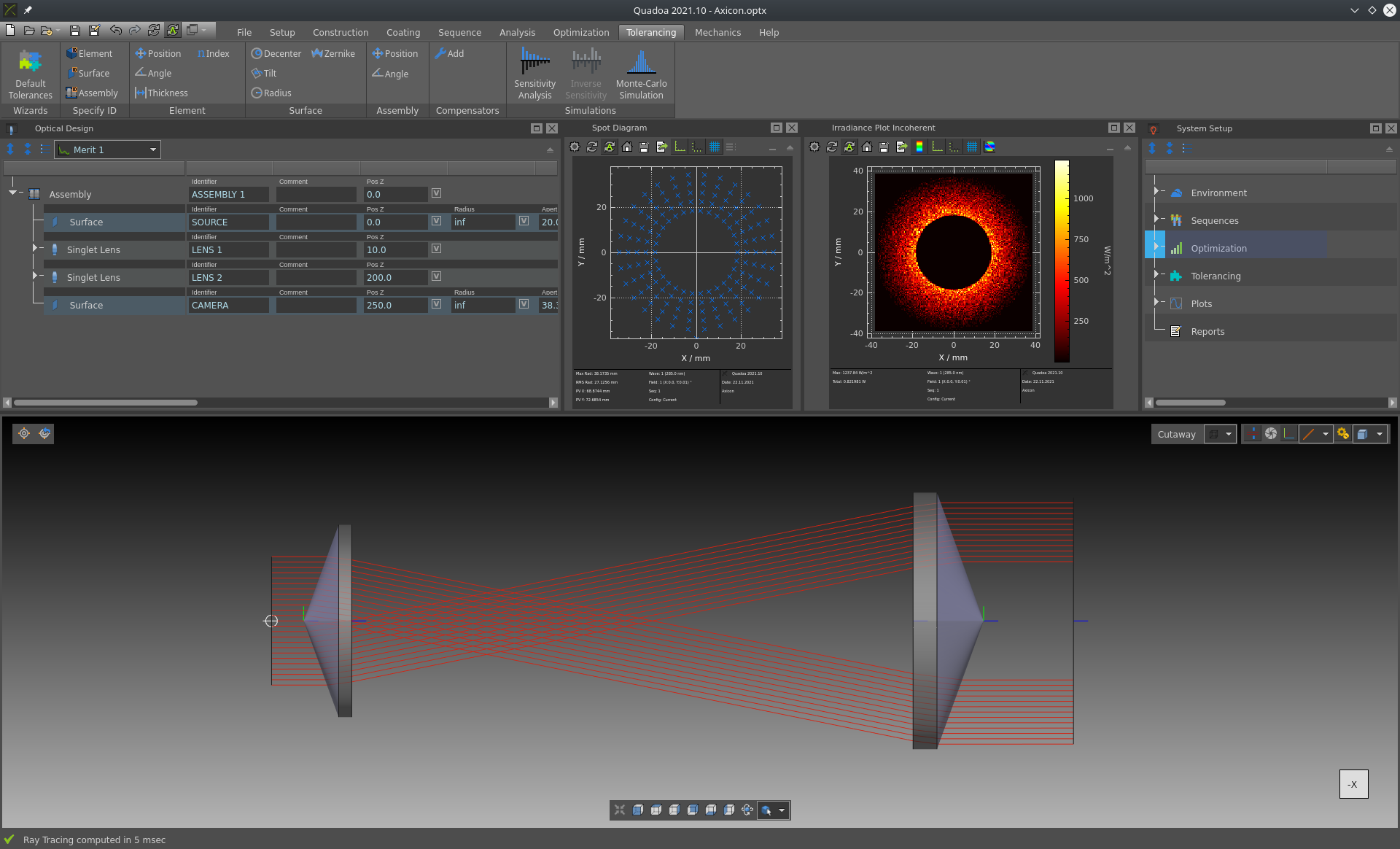Toggle SOURCE Radius variable checkbox
This screenshot has width=1400, height=849.
point(524,221)
